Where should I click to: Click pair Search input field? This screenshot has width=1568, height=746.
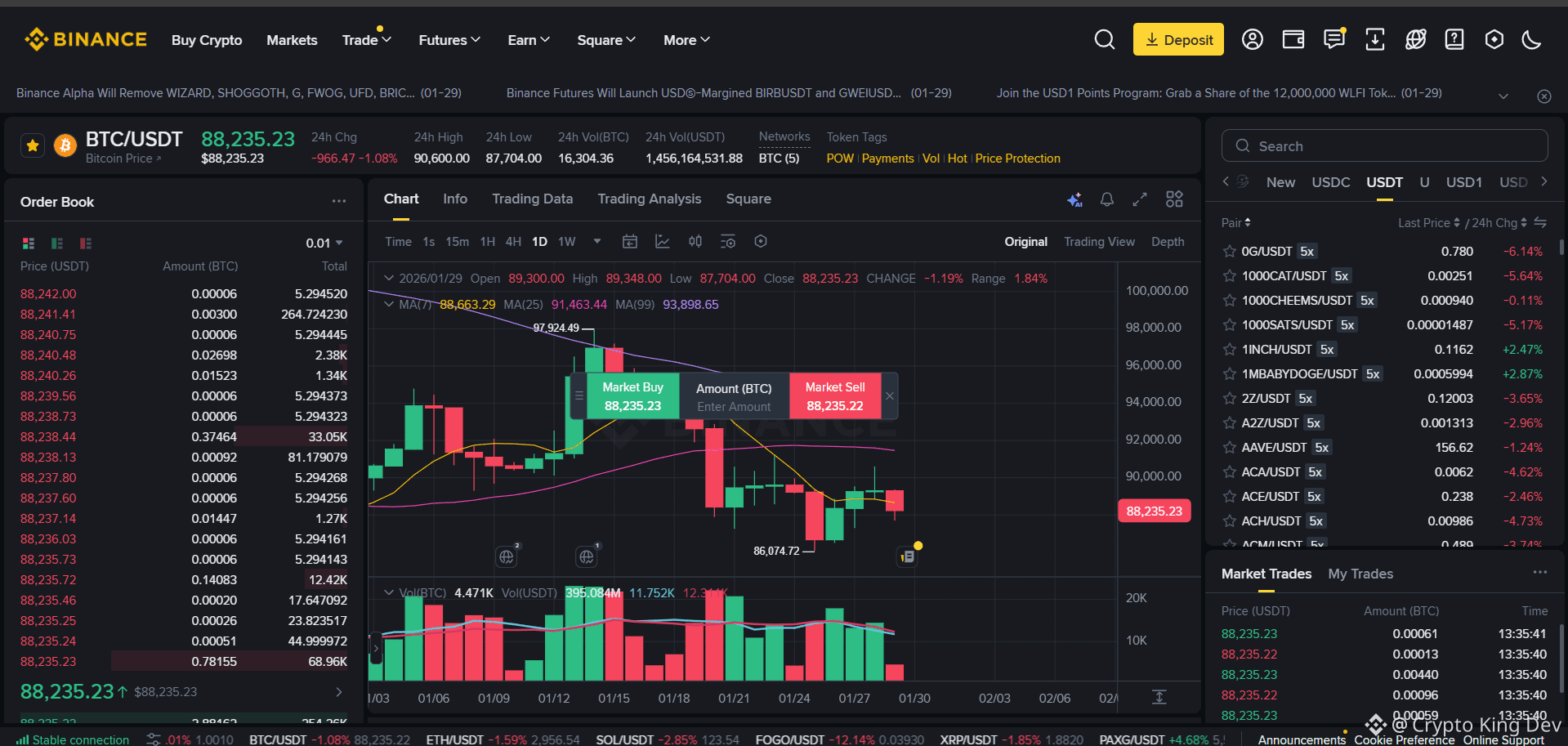(1384, 145)
